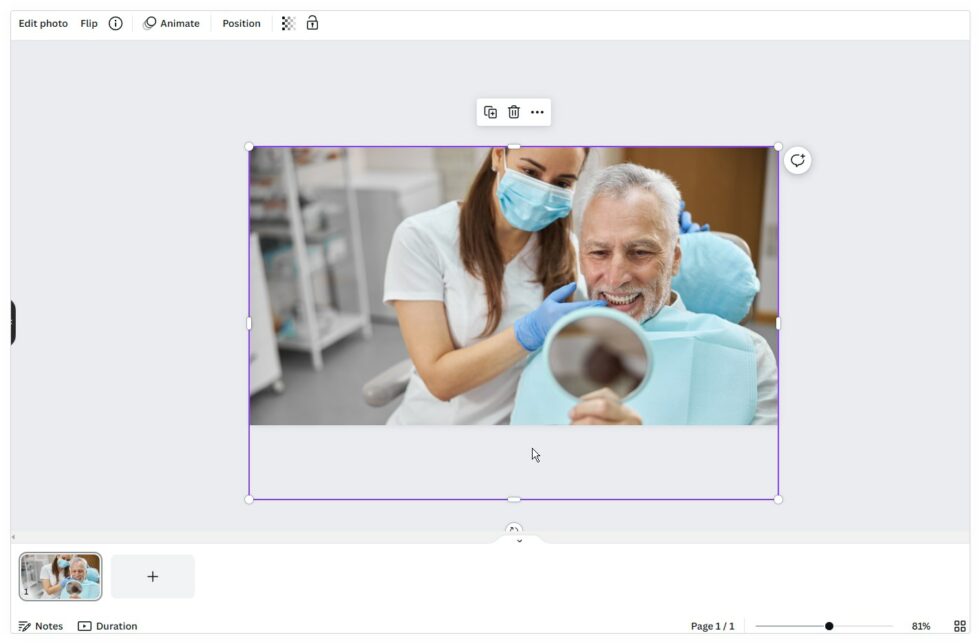Add a new page with the plus button
This screenshot has height=644, width=980.
[x=152, y=576]
